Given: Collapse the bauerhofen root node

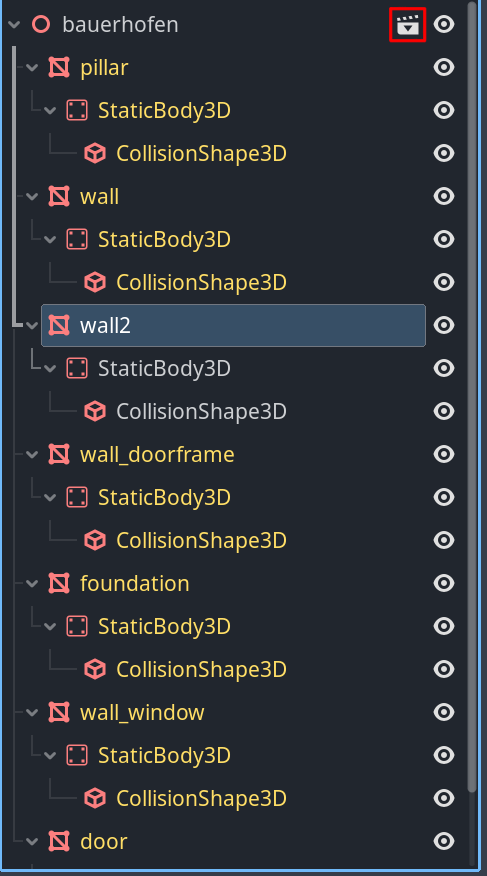Looking at the screenshot, I should tap(15, 25).
